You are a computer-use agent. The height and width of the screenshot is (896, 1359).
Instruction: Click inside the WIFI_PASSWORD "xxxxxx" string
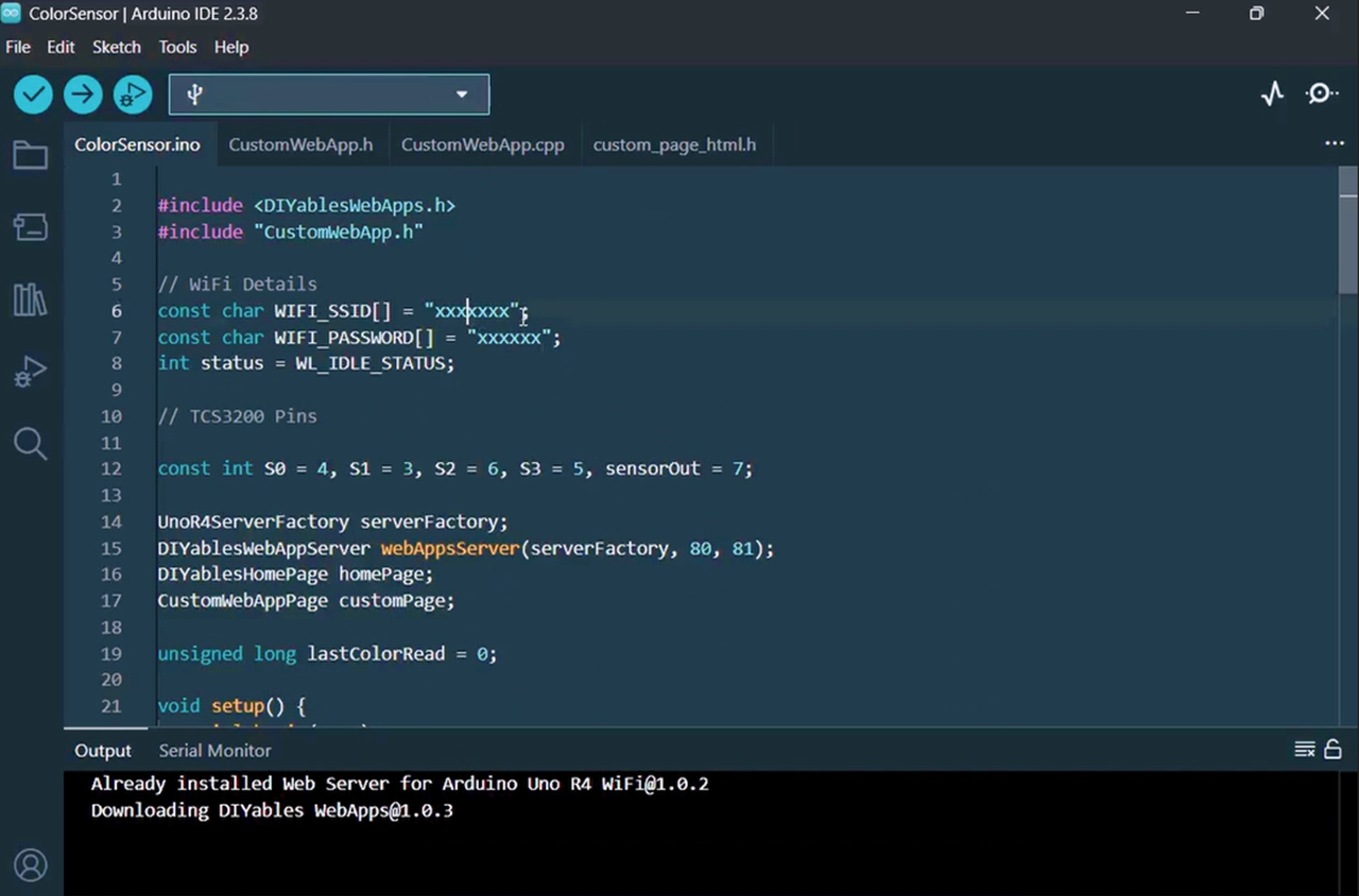tap(509, 337)
